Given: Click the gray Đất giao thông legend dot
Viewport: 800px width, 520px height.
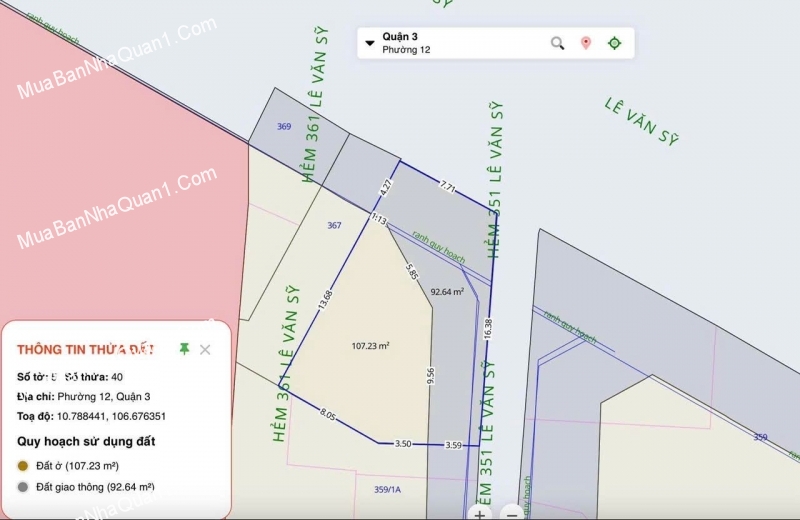Looking at the screenshot, I should [23, 487].
